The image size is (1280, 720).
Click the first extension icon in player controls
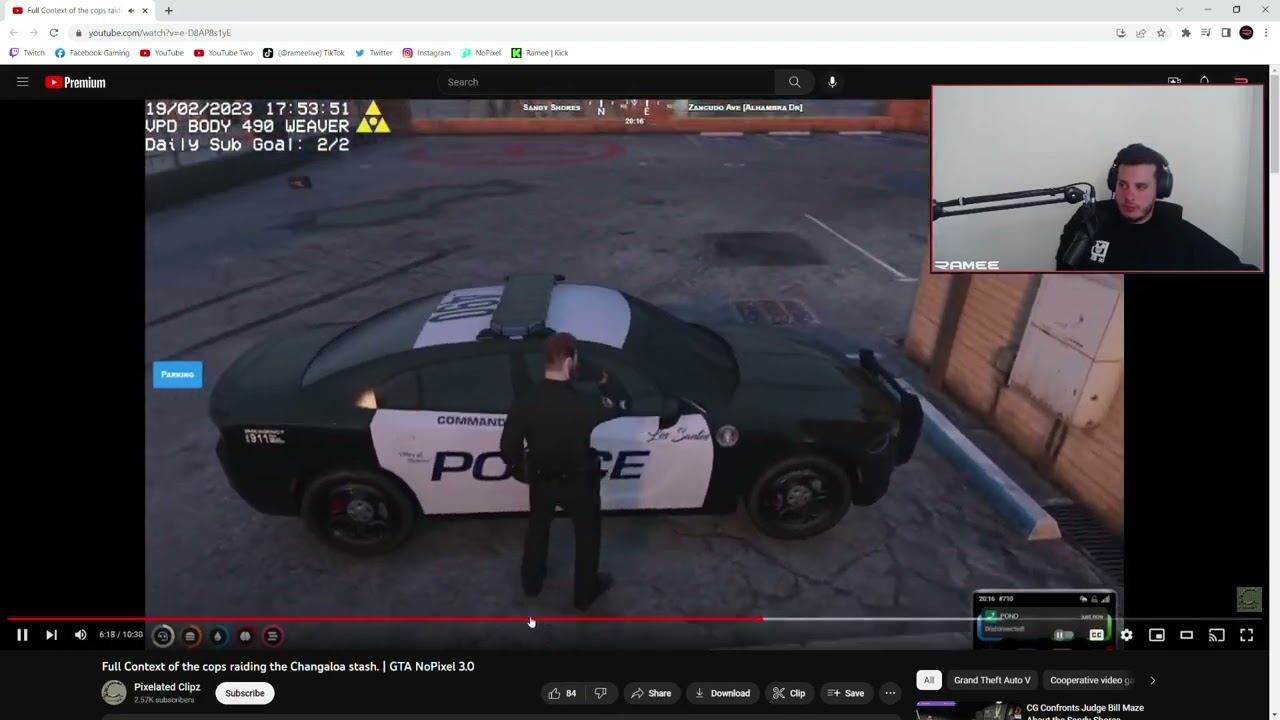(x=163, y=636)
